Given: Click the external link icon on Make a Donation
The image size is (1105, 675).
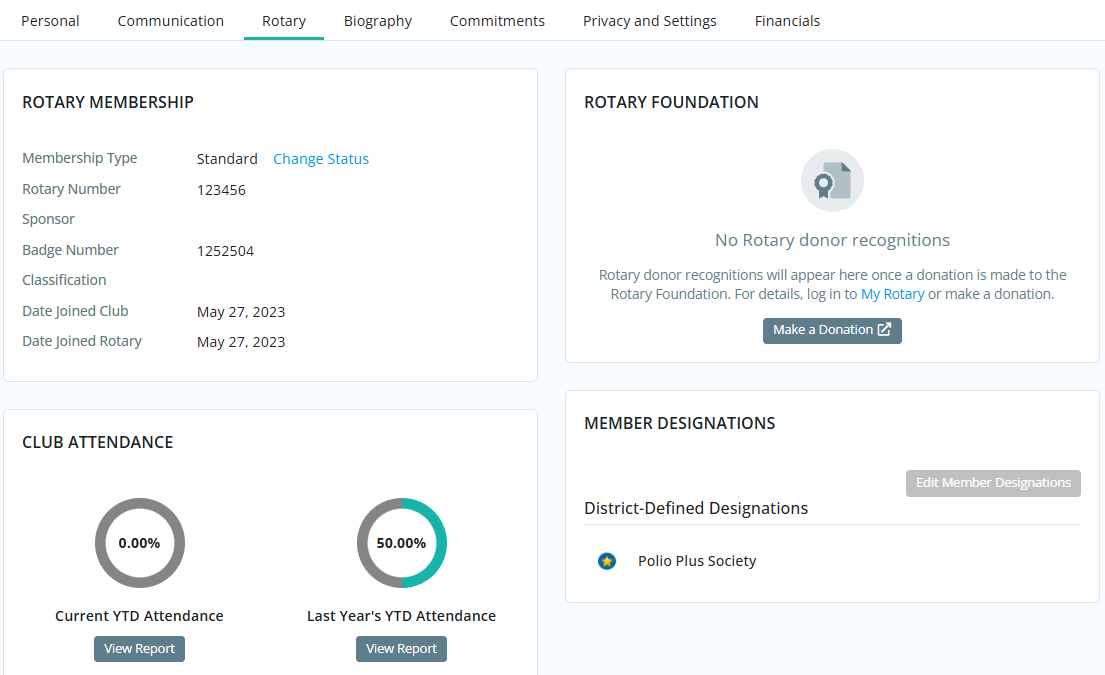Looking at the screenshot, I should (x=884, y=329).
